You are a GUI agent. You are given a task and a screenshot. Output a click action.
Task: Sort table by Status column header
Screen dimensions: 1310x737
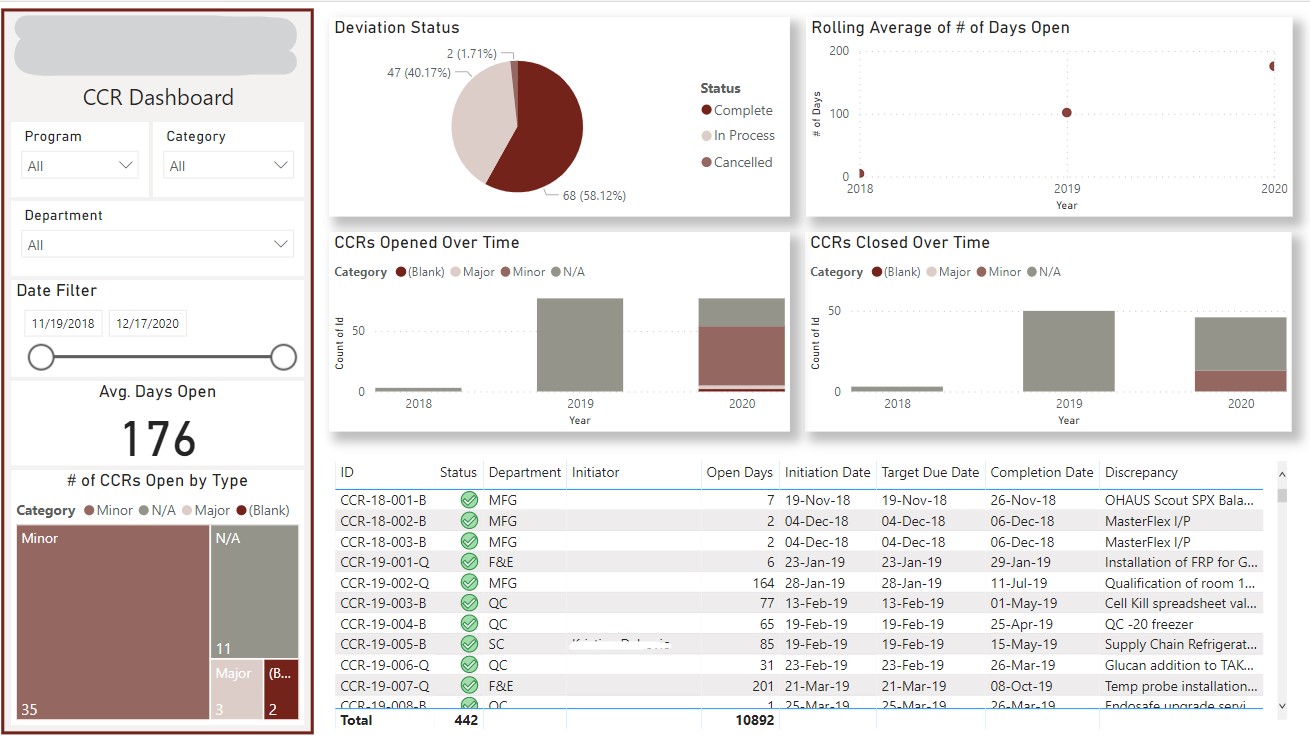[458, 472]
